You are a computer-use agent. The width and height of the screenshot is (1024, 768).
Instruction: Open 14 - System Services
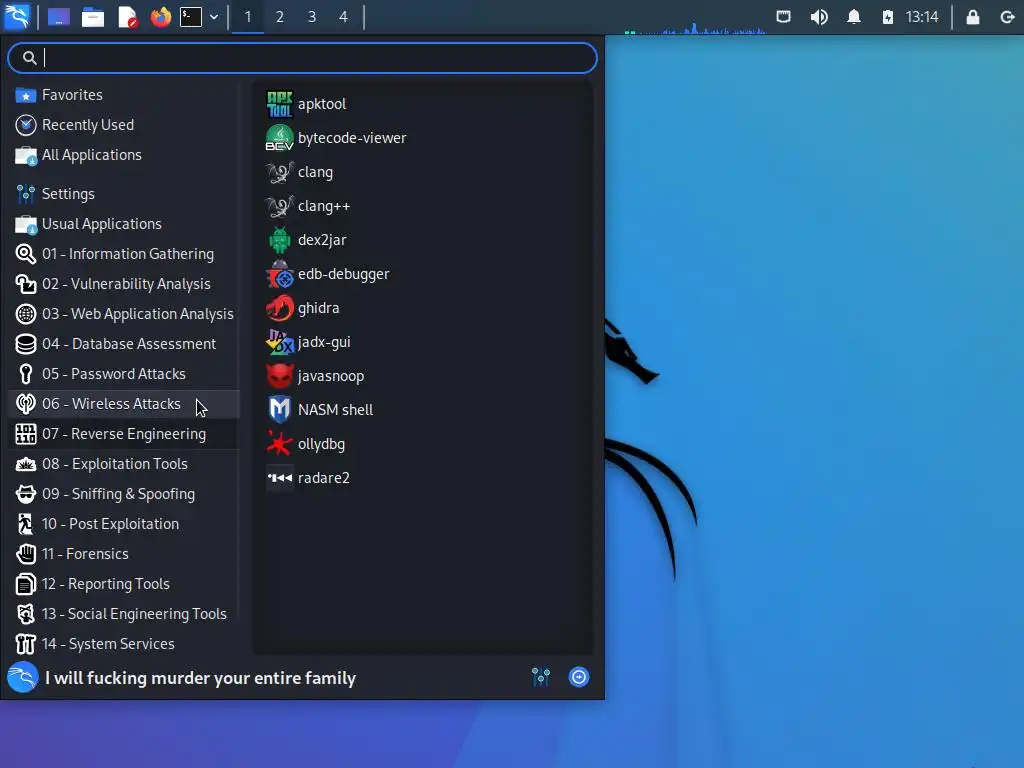[x=124, y=645]
